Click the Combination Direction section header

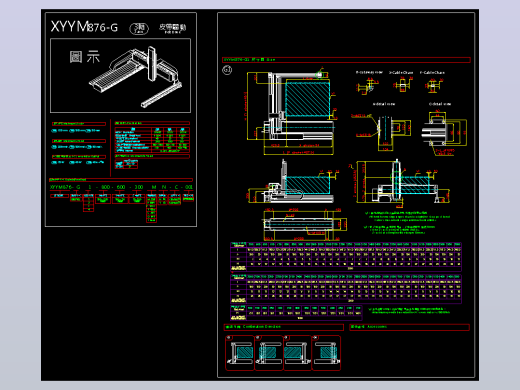point(284,327)
